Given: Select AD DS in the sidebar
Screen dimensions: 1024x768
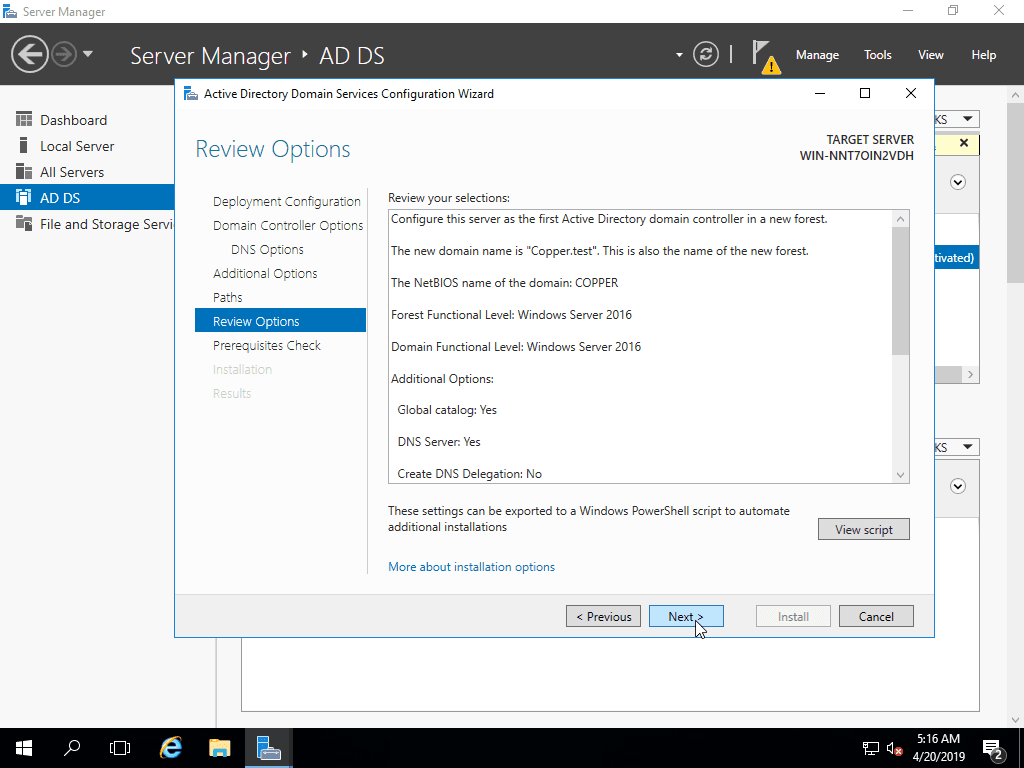Looking at the screenshot, I should 87,198.
